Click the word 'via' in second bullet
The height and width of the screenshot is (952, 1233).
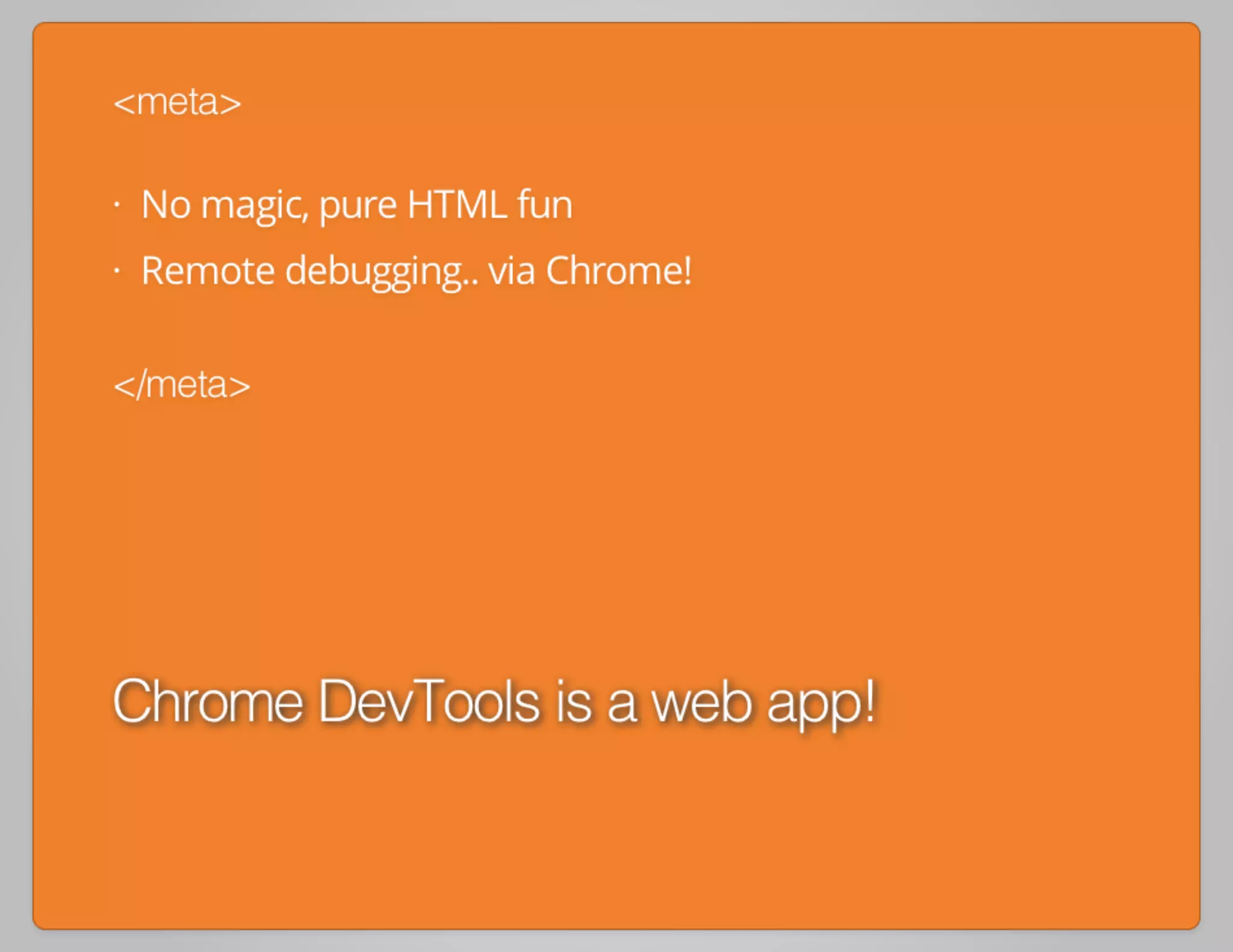(512, 271)
